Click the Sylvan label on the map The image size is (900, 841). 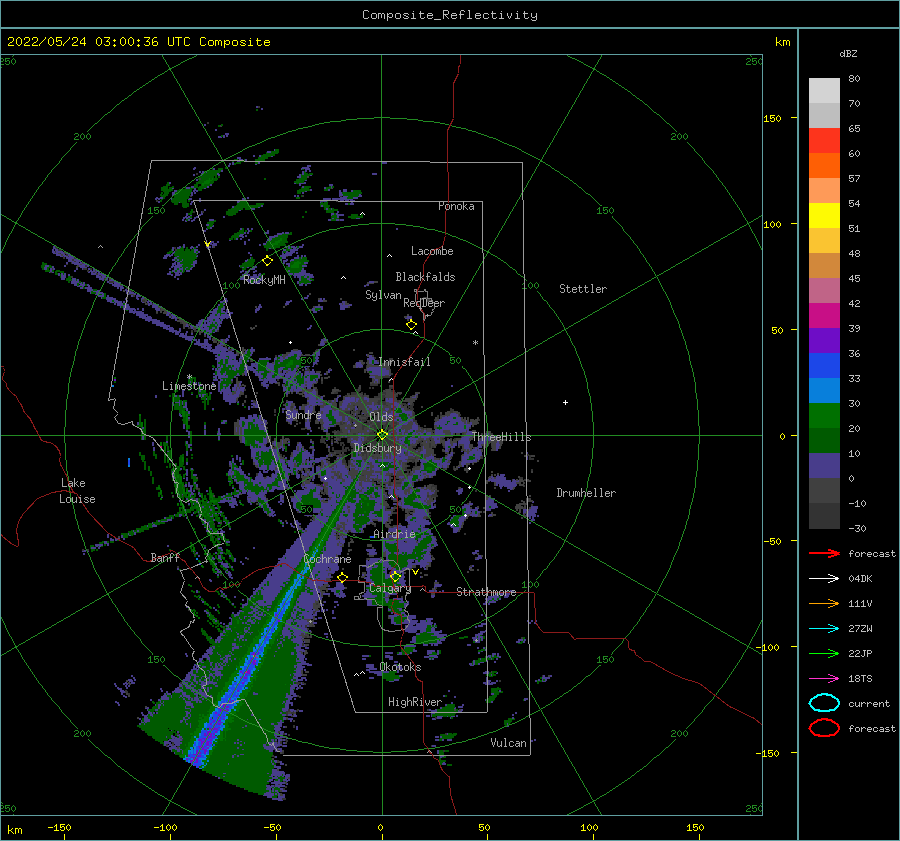click(x=383, y=295)
